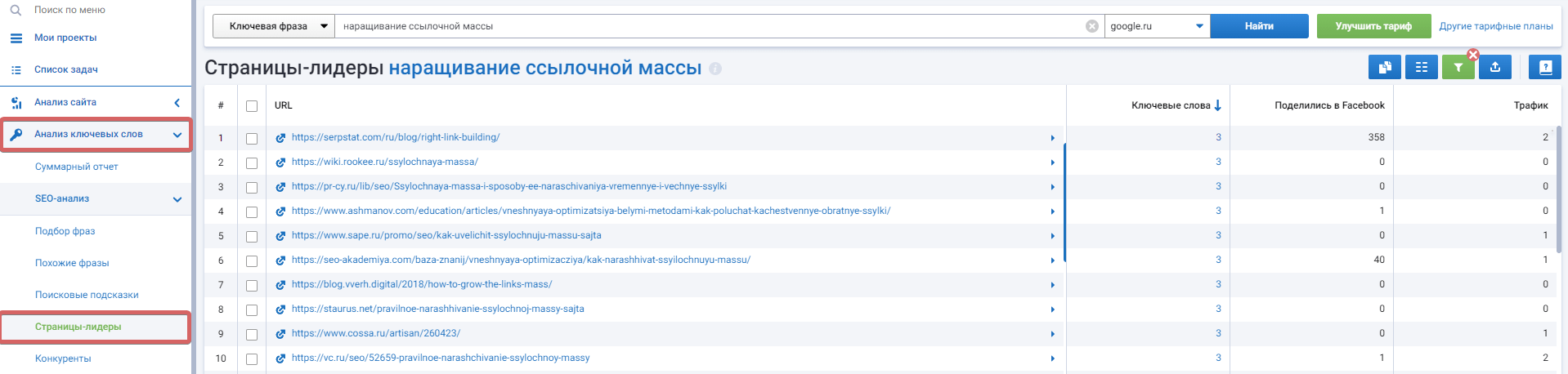Viewport: 1568px width, 374px height.
Task: Click the blue Найти button
Action: (1259, 26)
